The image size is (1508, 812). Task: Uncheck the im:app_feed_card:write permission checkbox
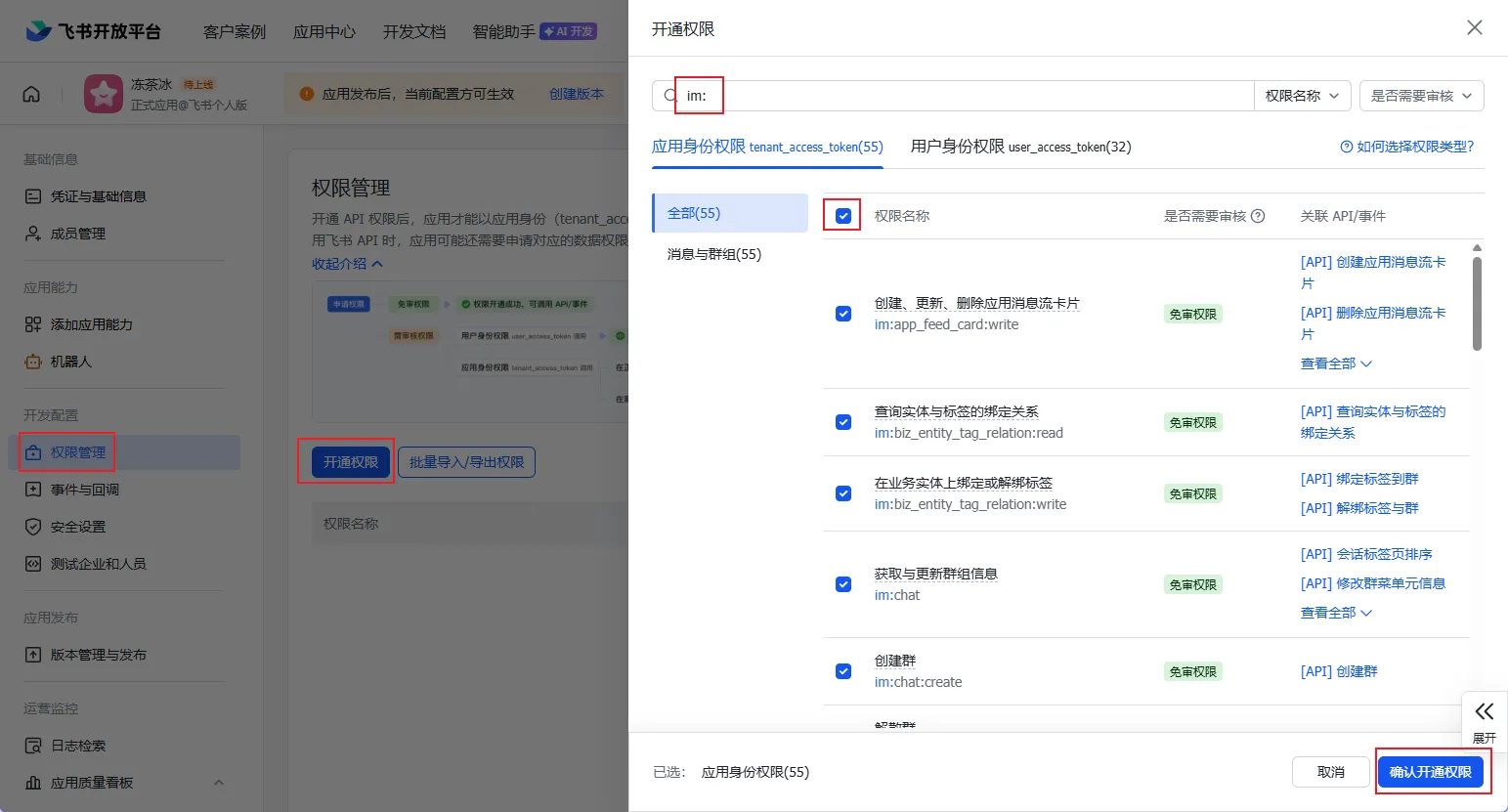(843, 314)
